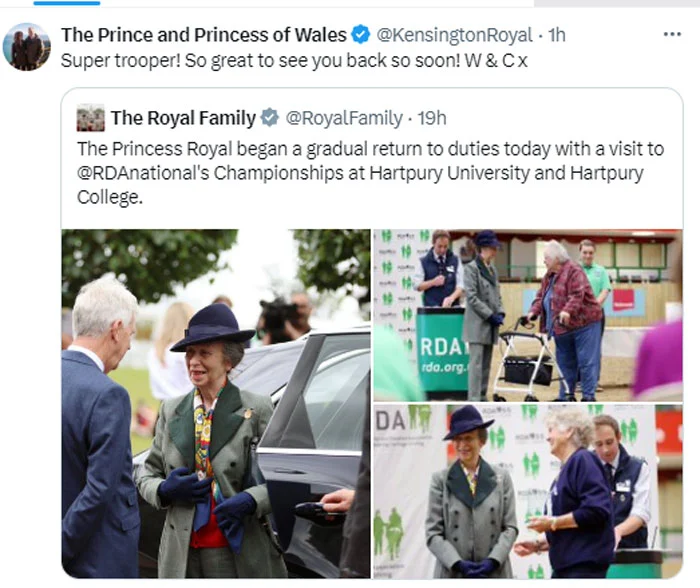Click the grey verified badge beside Royal Family
Viewport: 700px width, 588px height.
click(x=270, y=118)
